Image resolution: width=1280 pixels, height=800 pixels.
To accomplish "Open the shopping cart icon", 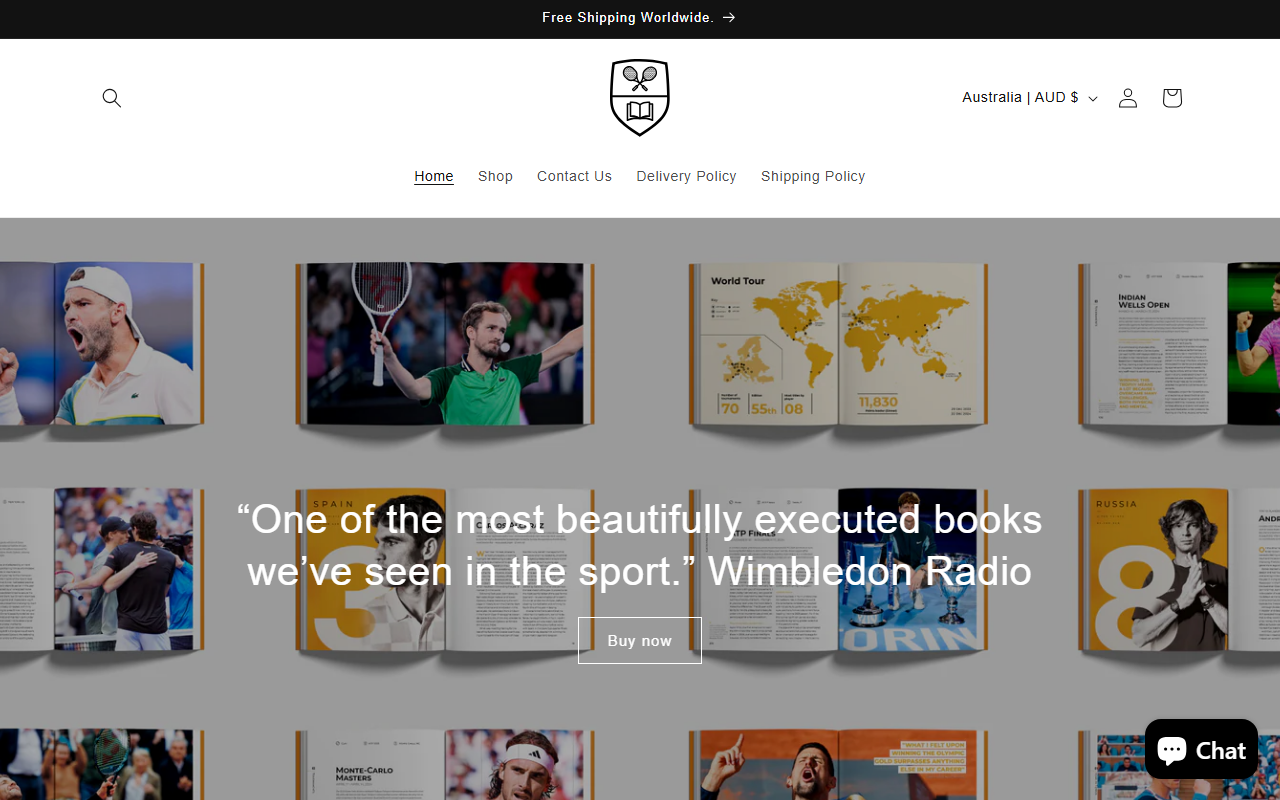I will [x=1172, y=98].
